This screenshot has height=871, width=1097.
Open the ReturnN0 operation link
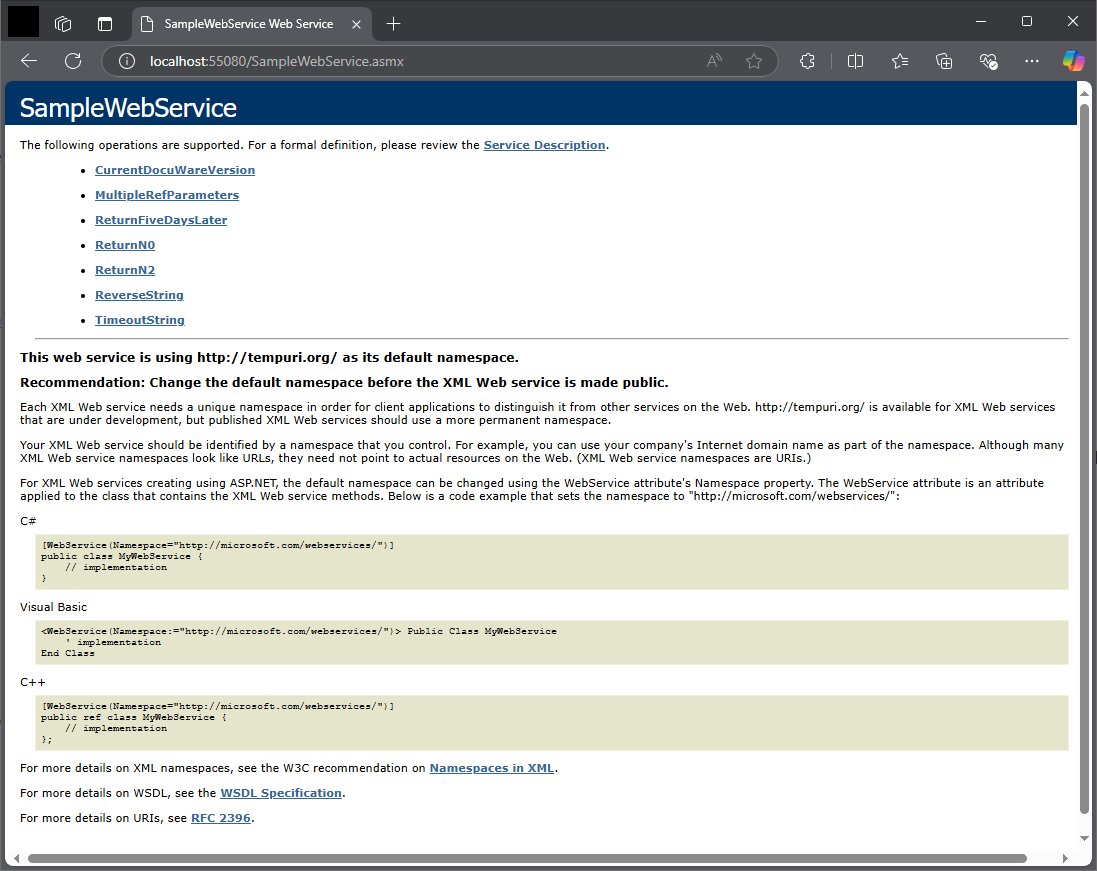tap(125, 245)
